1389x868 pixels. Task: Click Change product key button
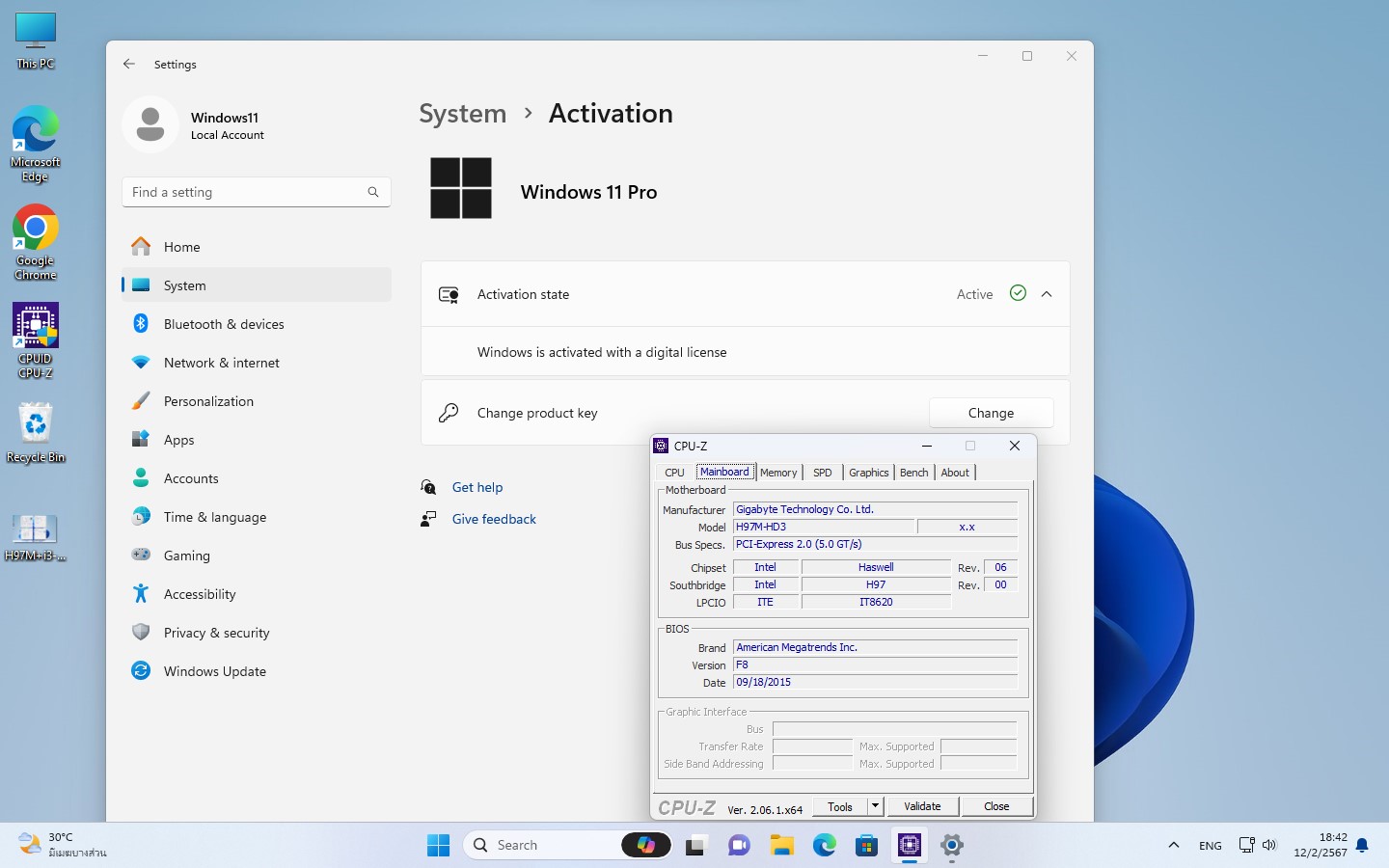991,413
